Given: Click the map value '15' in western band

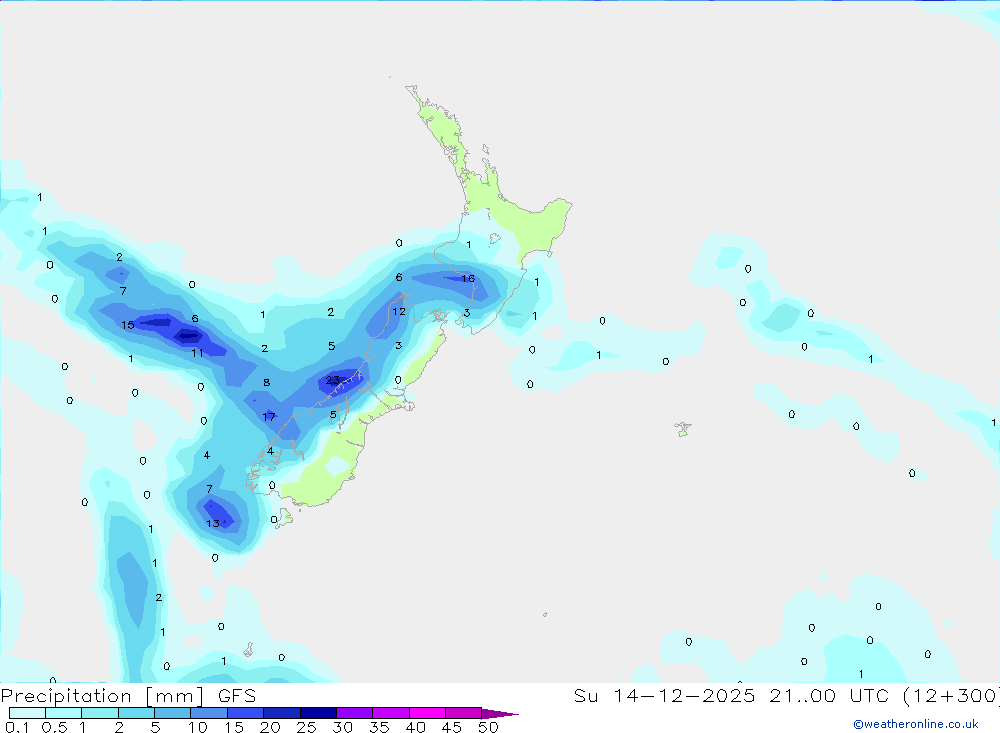Looking at the screenshot, I should tap(128, 325).
